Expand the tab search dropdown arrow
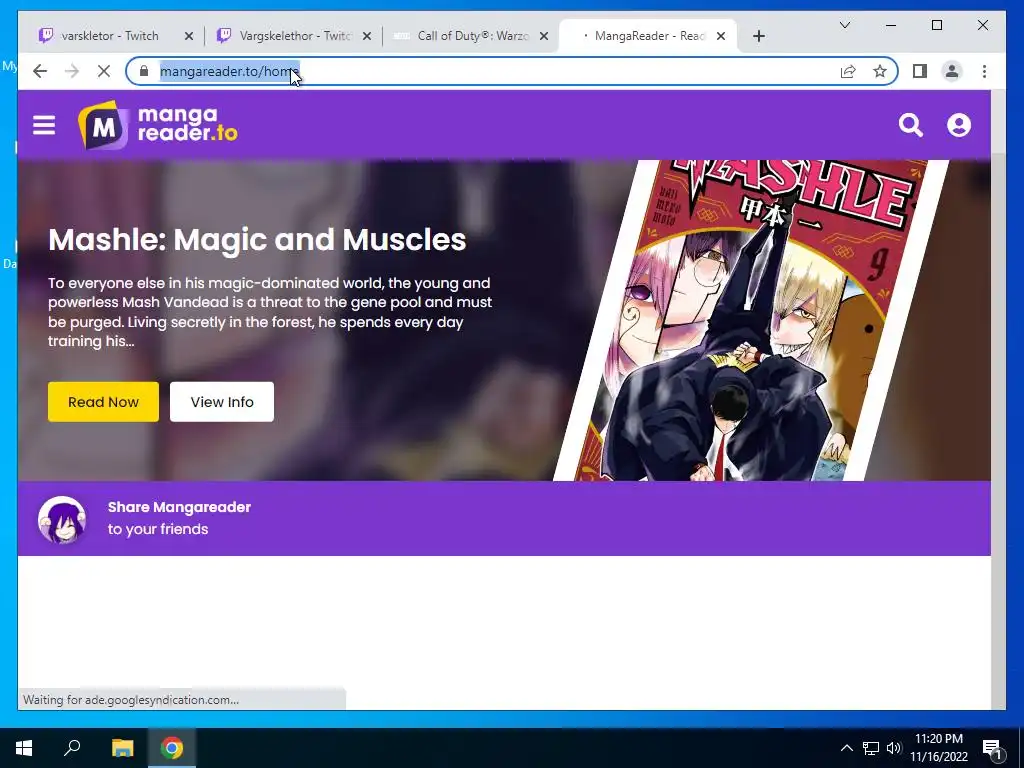Viewport: 1024px width, 768px height. (x=844, y=25)
